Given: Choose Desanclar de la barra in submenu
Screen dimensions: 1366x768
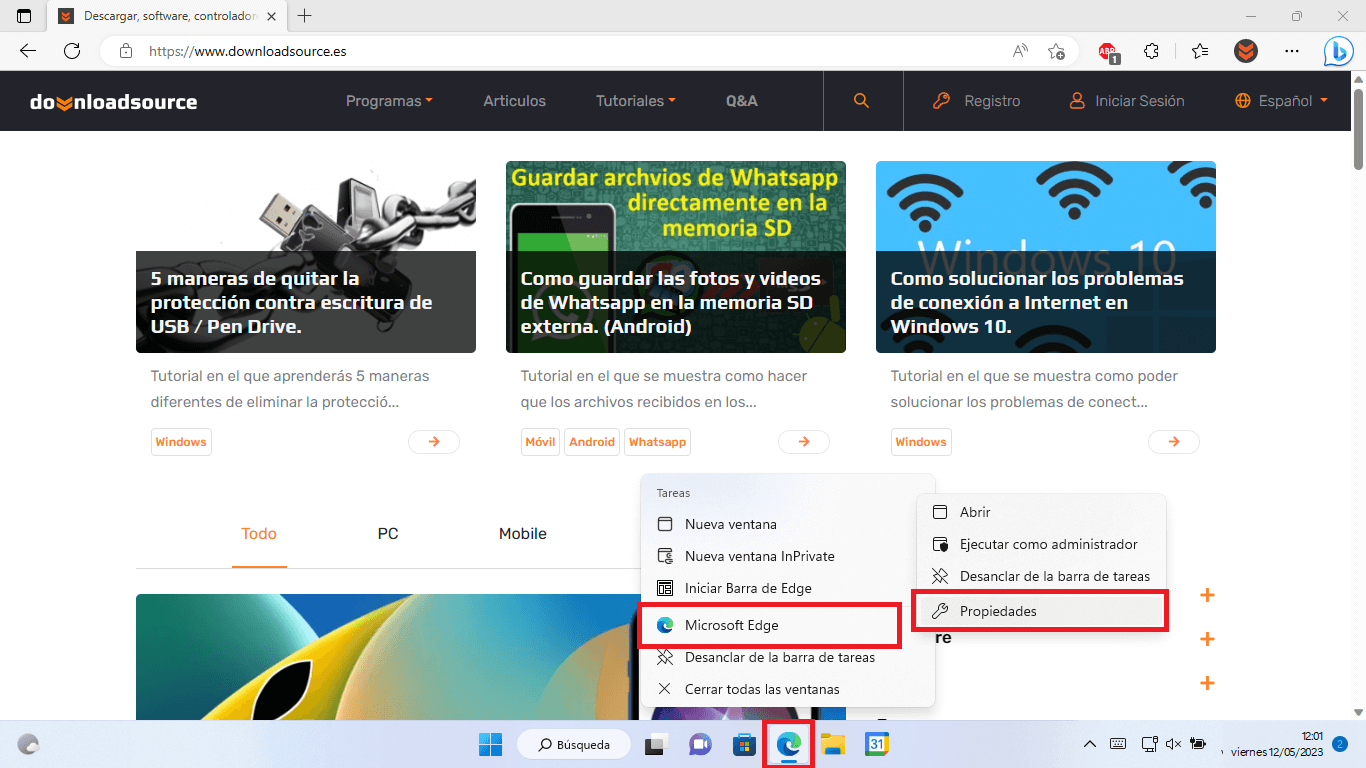Looking at the screenshot, I should pos(1041,576).
